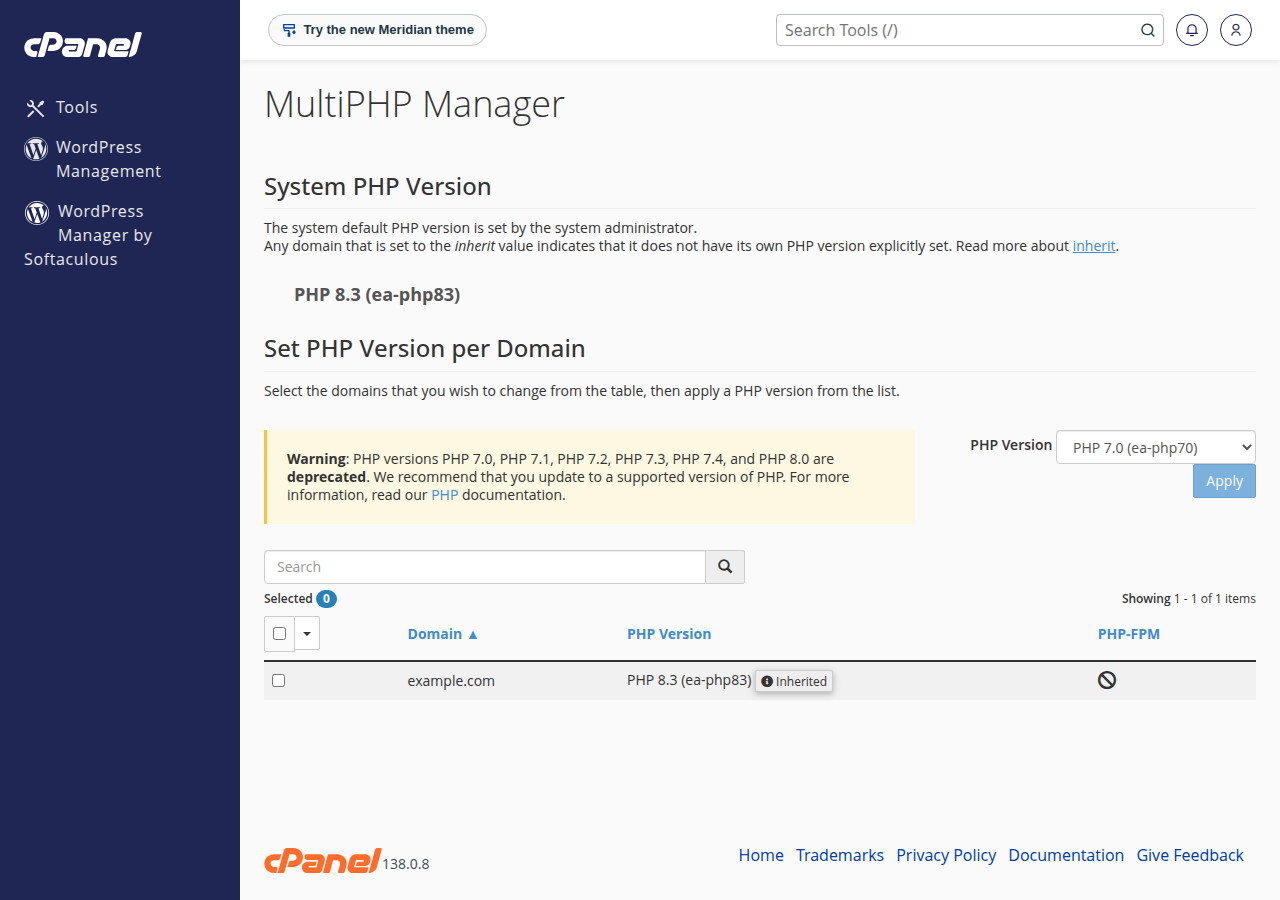Viewport: 1280px width, 900px height.
Task: Open WordPress Manager by Softaculous
Action: 89,235
